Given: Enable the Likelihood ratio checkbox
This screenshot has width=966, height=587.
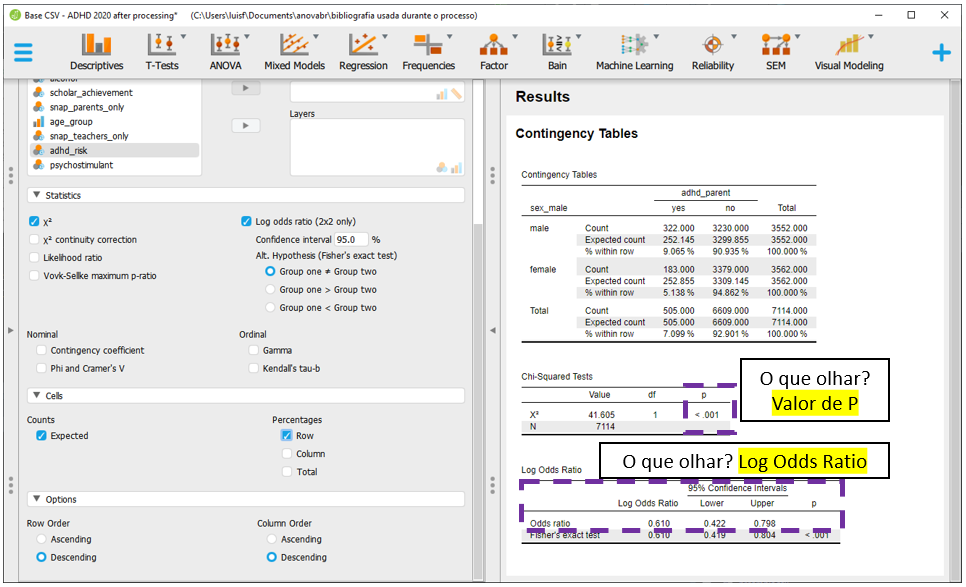Looking at the screenshot, I should point(37,258).
